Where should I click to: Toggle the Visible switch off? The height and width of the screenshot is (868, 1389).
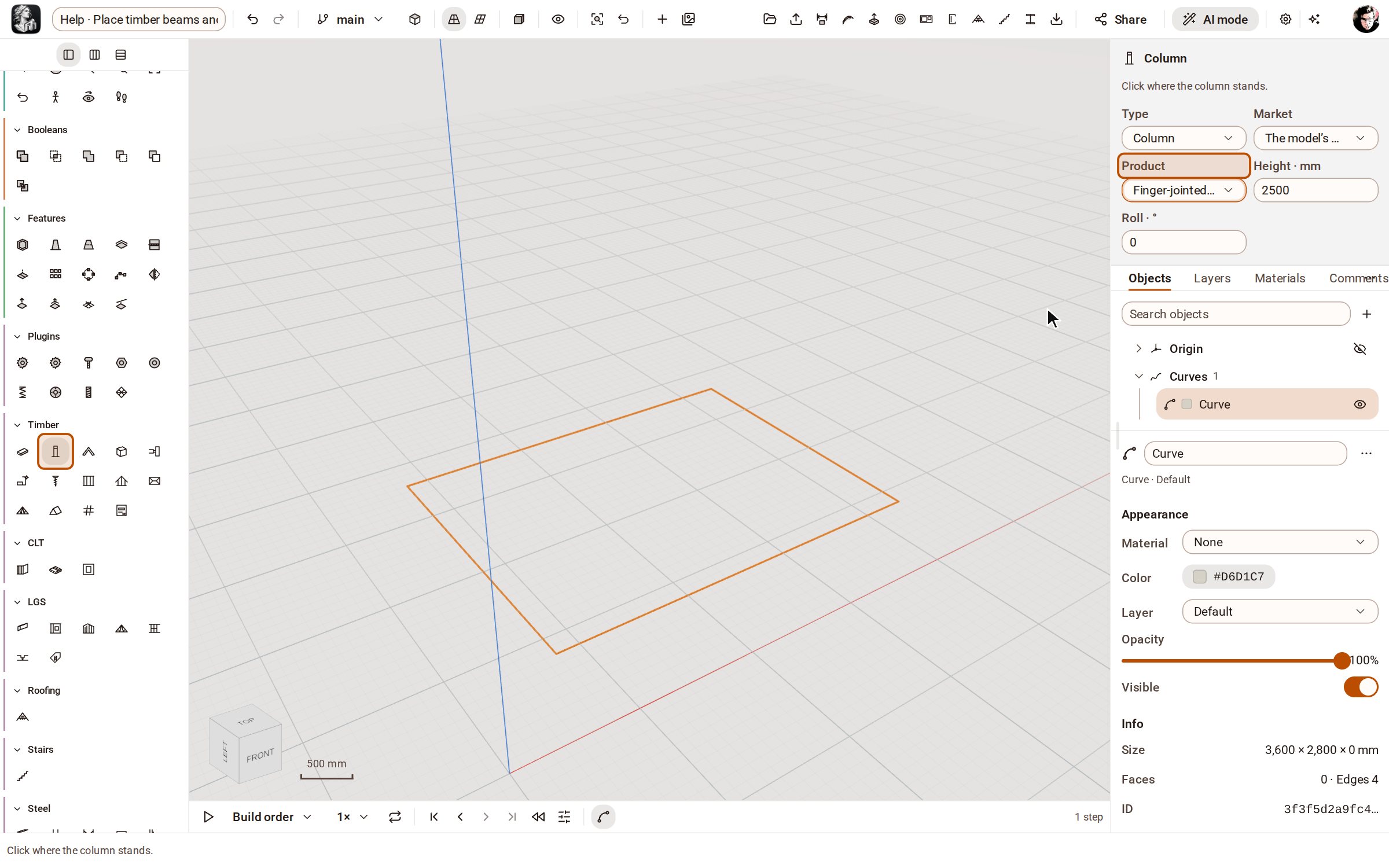[1361, 687]
